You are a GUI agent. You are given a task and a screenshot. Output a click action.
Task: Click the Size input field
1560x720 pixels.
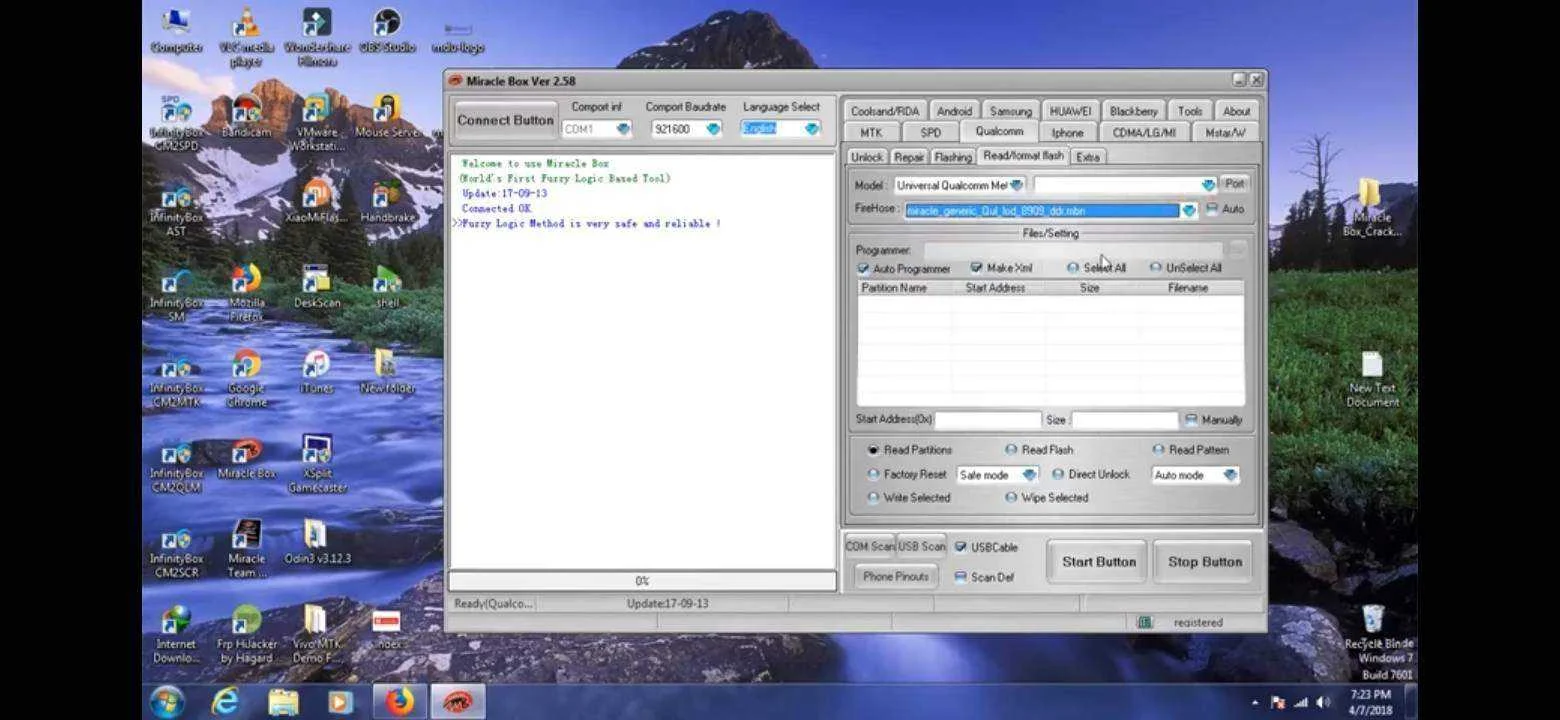(x=1125, y=420)
